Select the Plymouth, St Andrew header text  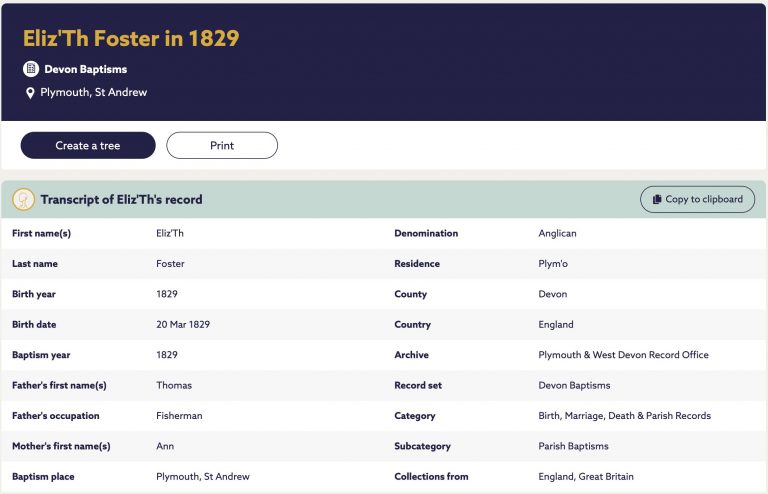click(94, 93)
